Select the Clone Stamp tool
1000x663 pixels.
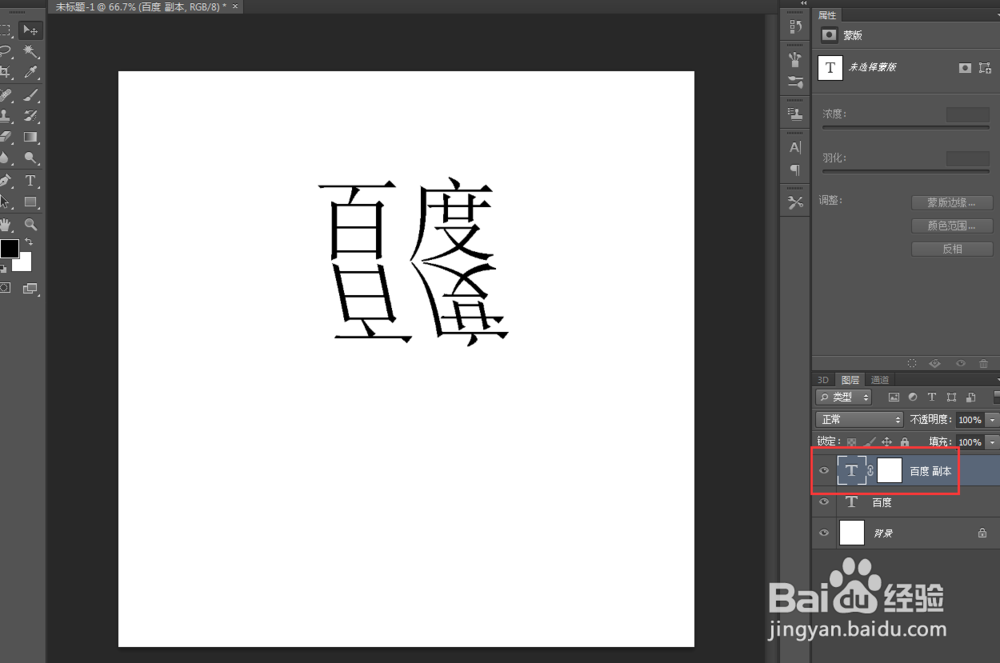point(5,116)
